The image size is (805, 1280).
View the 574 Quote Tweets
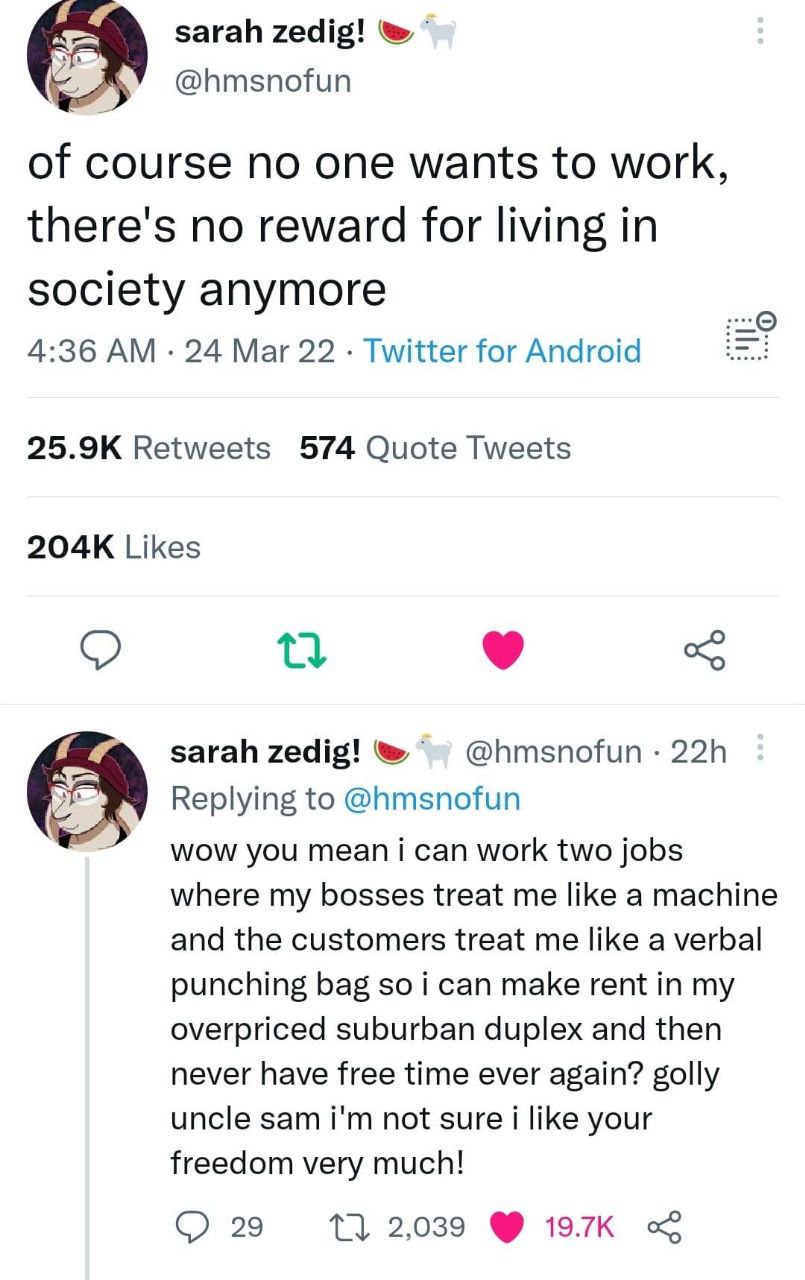point(435,447)
